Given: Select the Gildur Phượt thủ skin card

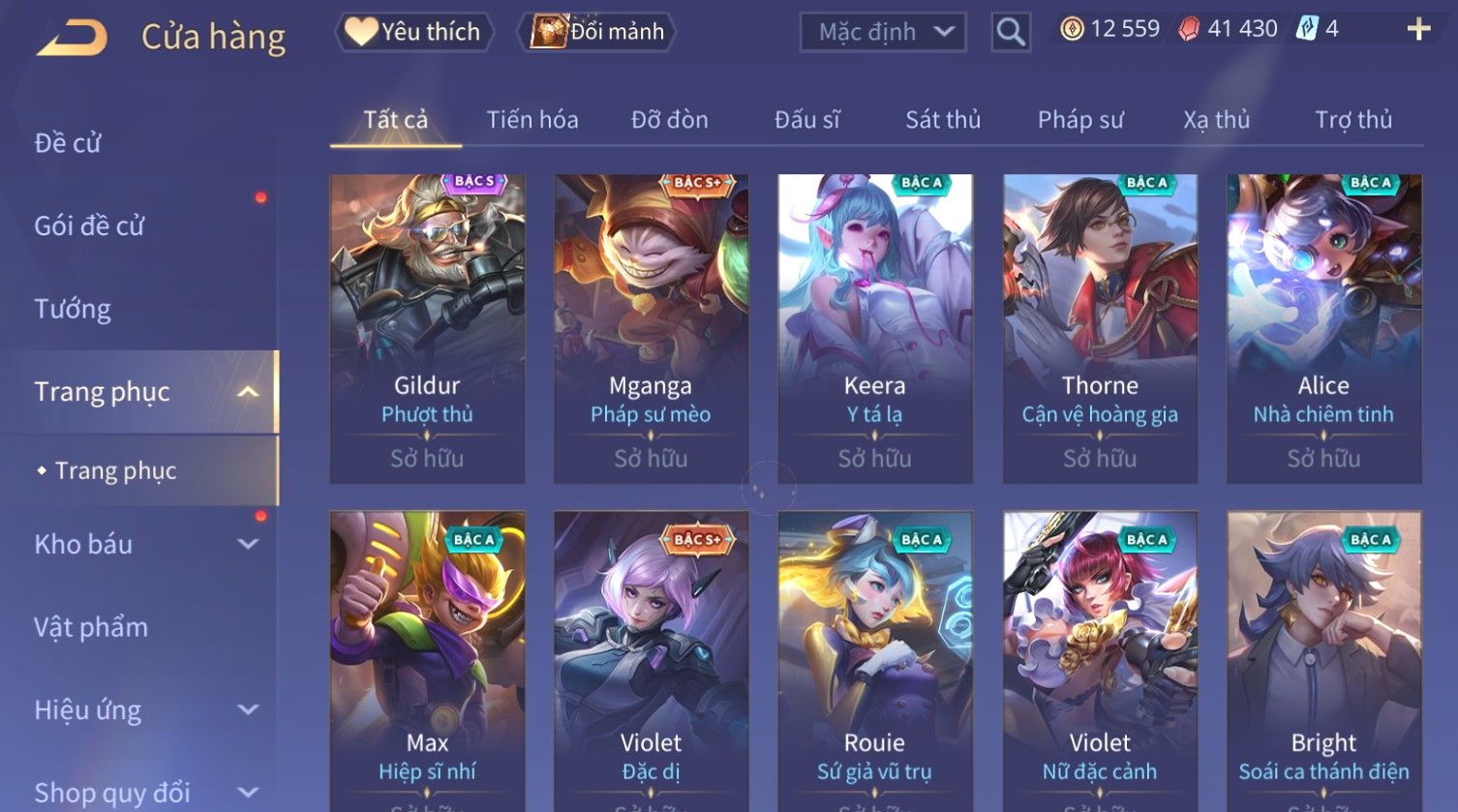Looking at the screenshot, I should (x=427, y=329).
